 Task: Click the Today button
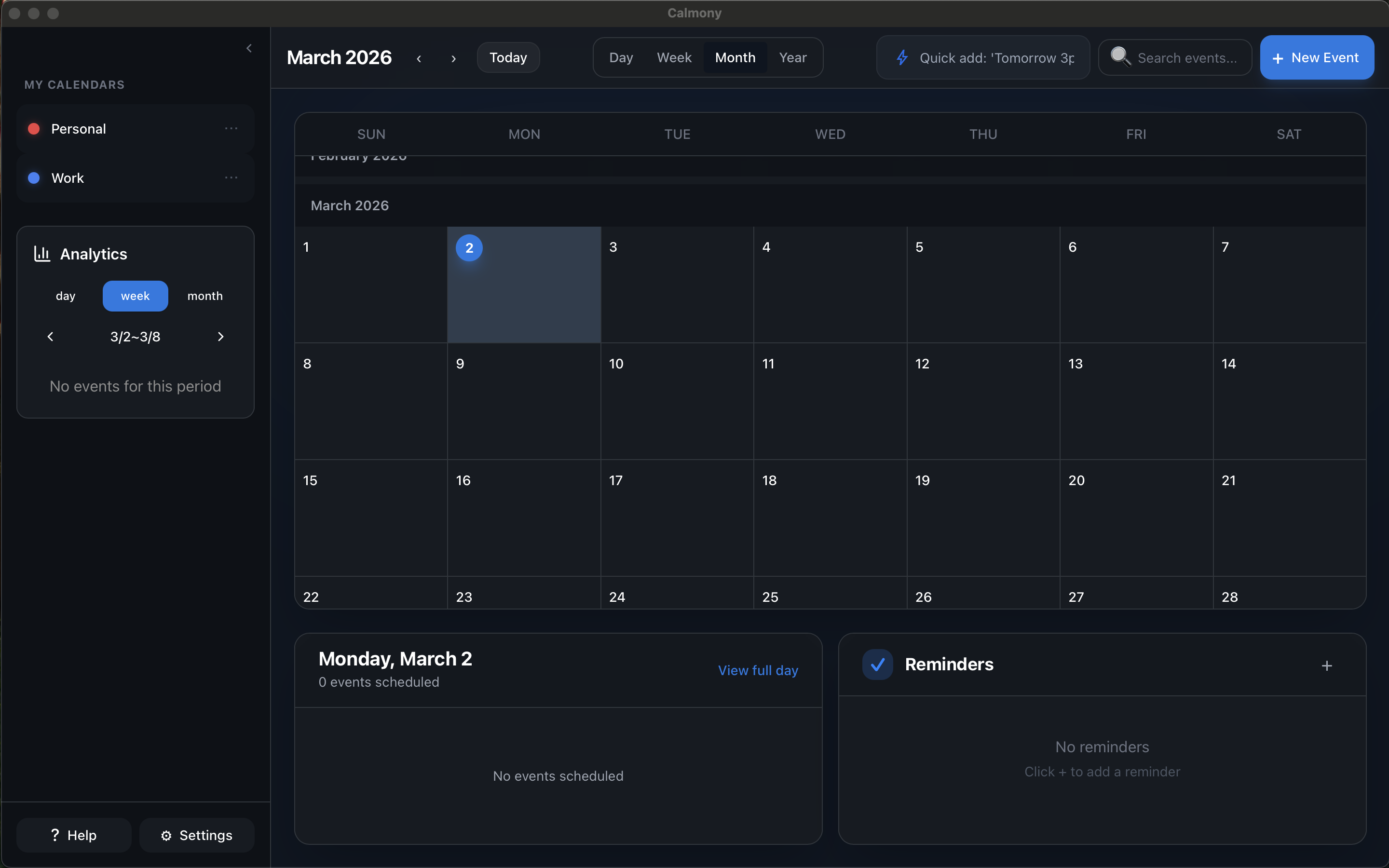tap(507, 57)
